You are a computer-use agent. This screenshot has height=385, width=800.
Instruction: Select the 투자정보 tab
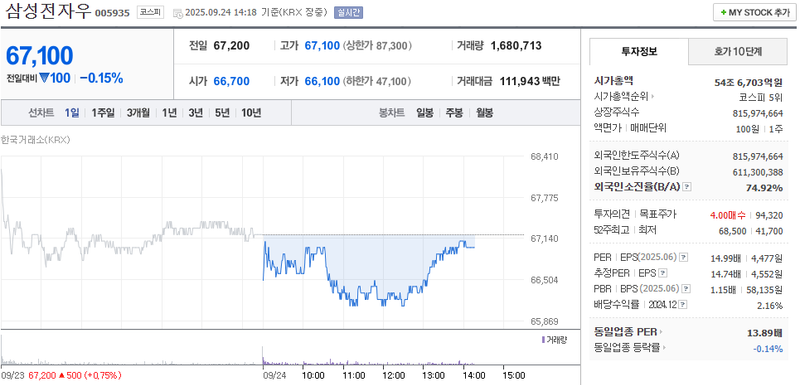tap(639, 51)
